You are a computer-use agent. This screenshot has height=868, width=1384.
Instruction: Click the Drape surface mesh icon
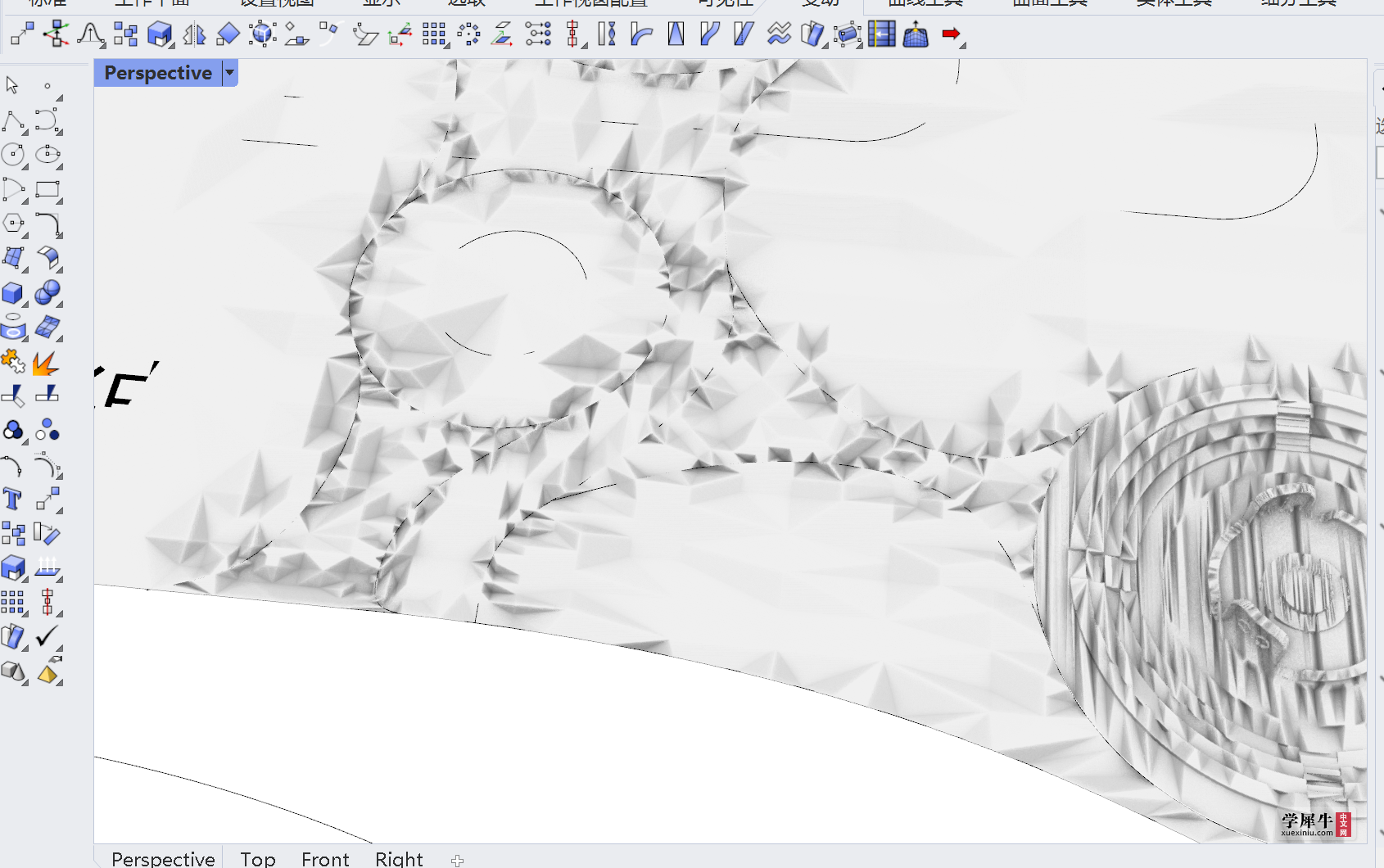(916, 34)
